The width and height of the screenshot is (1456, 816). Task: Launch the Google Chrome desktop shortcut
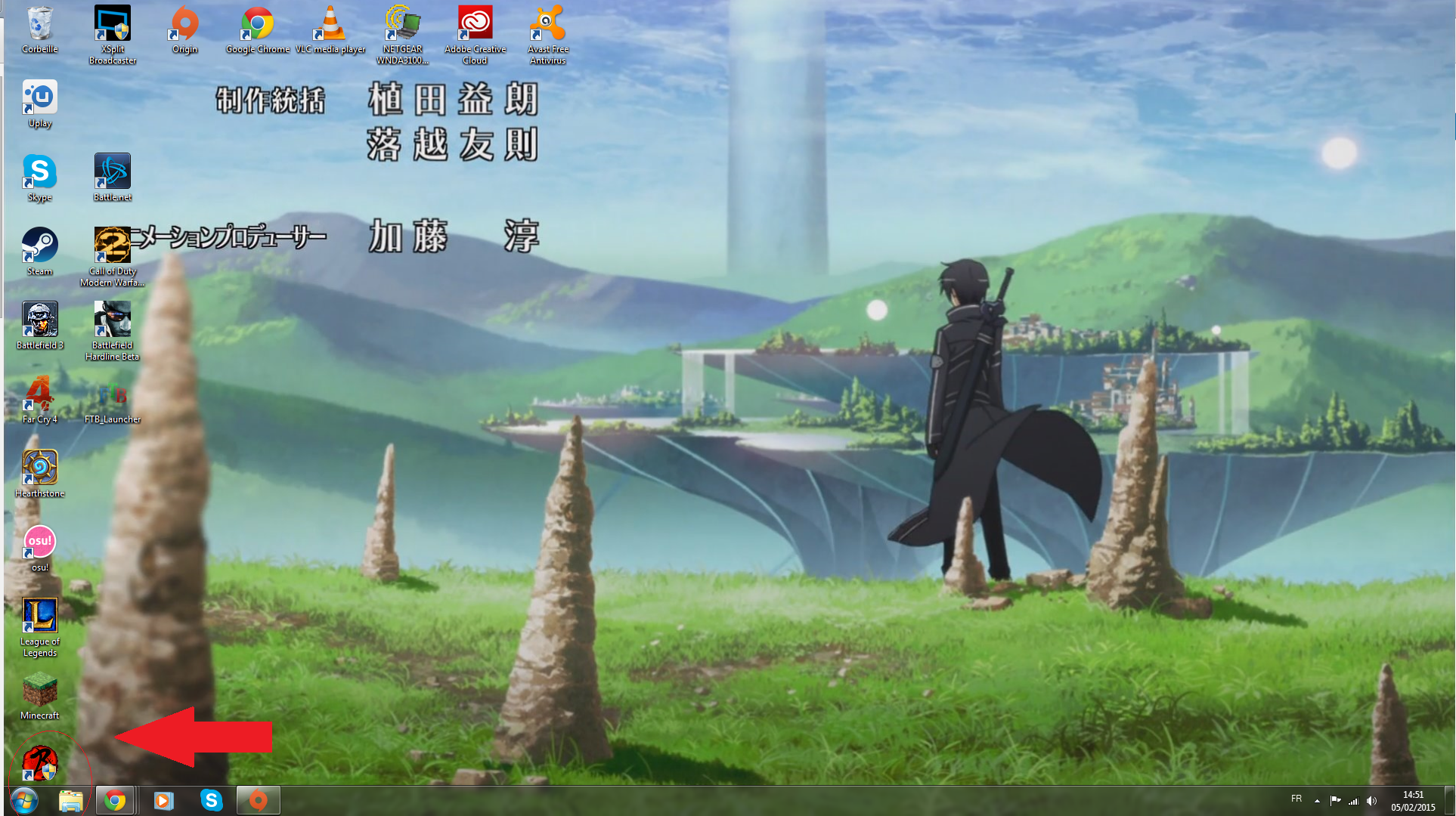[258, 30]
